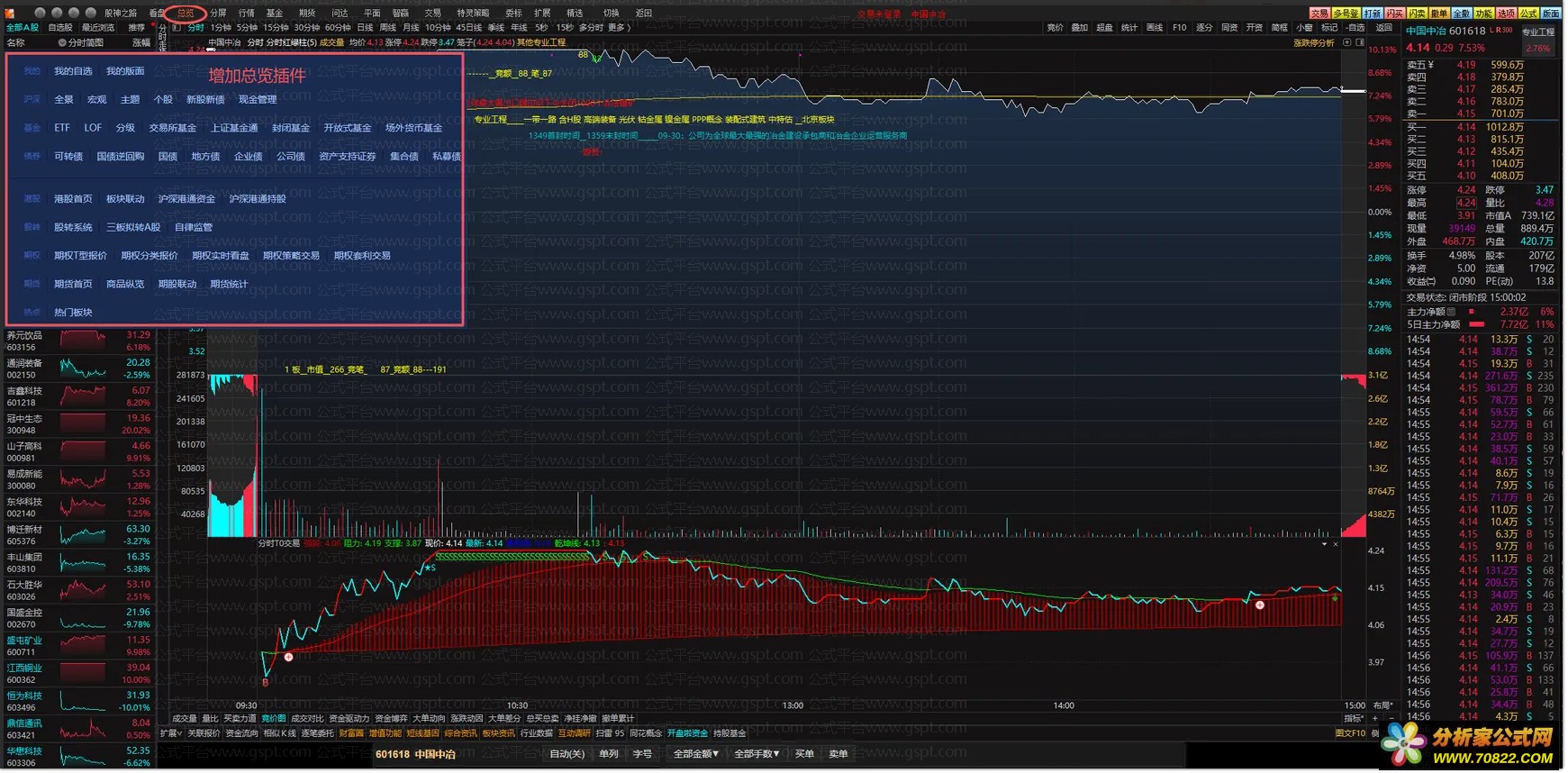The width and height of the screenshot is (1568, 773).
Task: Click the app logo icon in top-left corner
Action: pyautogui.click(x=10, y=14)
